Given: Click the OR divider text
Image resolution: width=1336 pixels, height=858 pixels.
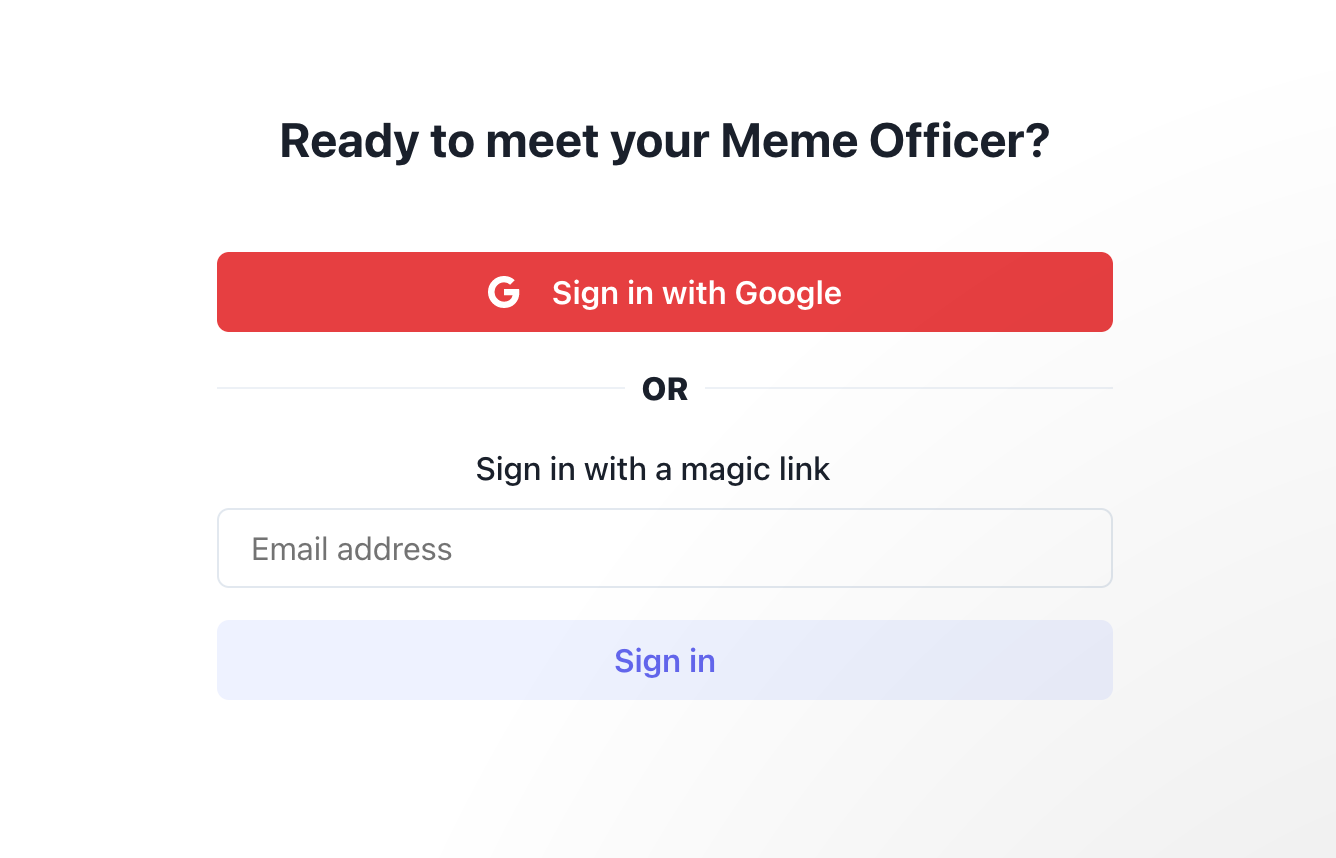Looking at the screenshot, I should [x=665, y=389].
